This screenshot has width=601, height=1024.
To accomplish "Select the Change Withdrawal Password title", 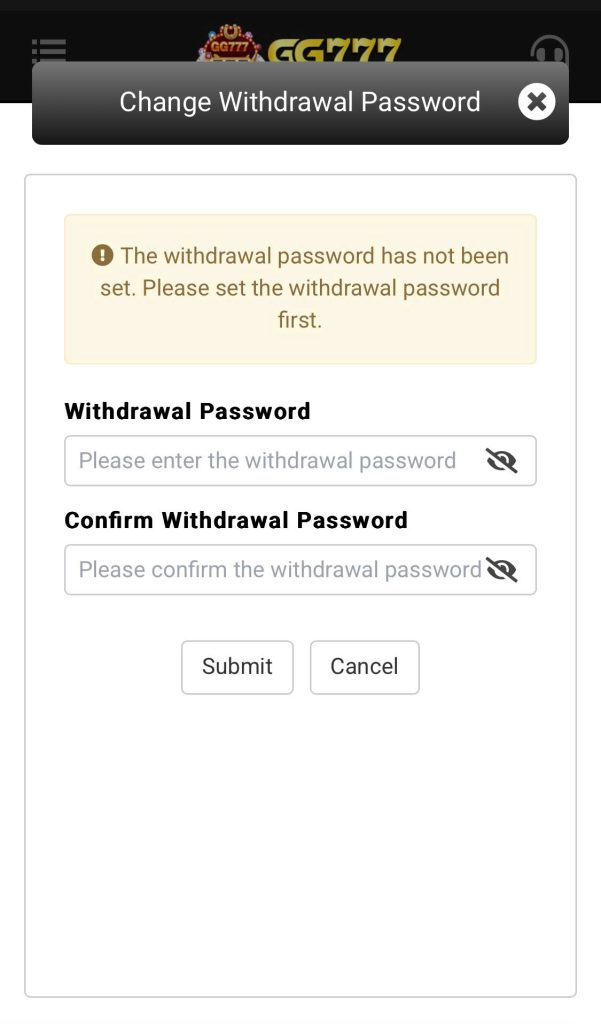I will click(x=299, y=101).
